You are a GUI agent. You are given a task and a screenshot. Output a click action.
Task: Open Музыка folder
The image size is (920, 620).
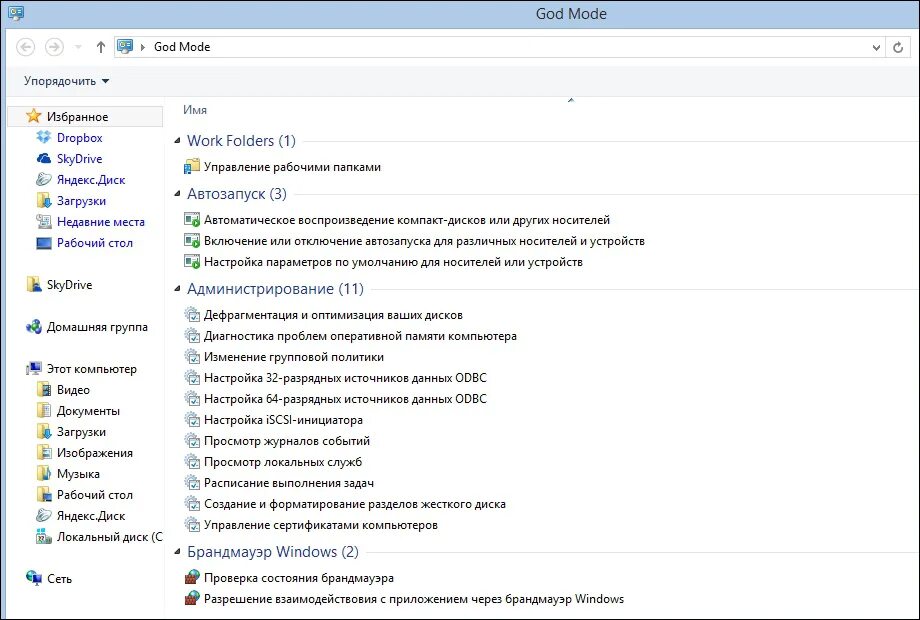[x=78, y=474]
